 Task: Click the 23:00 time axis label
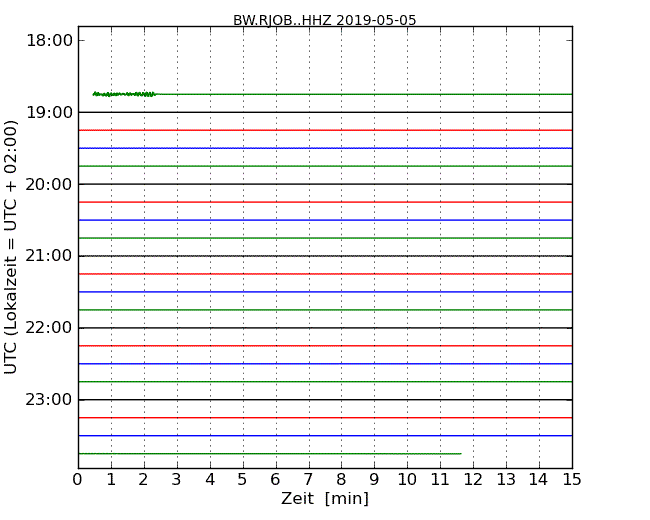(x=49, y=399)
